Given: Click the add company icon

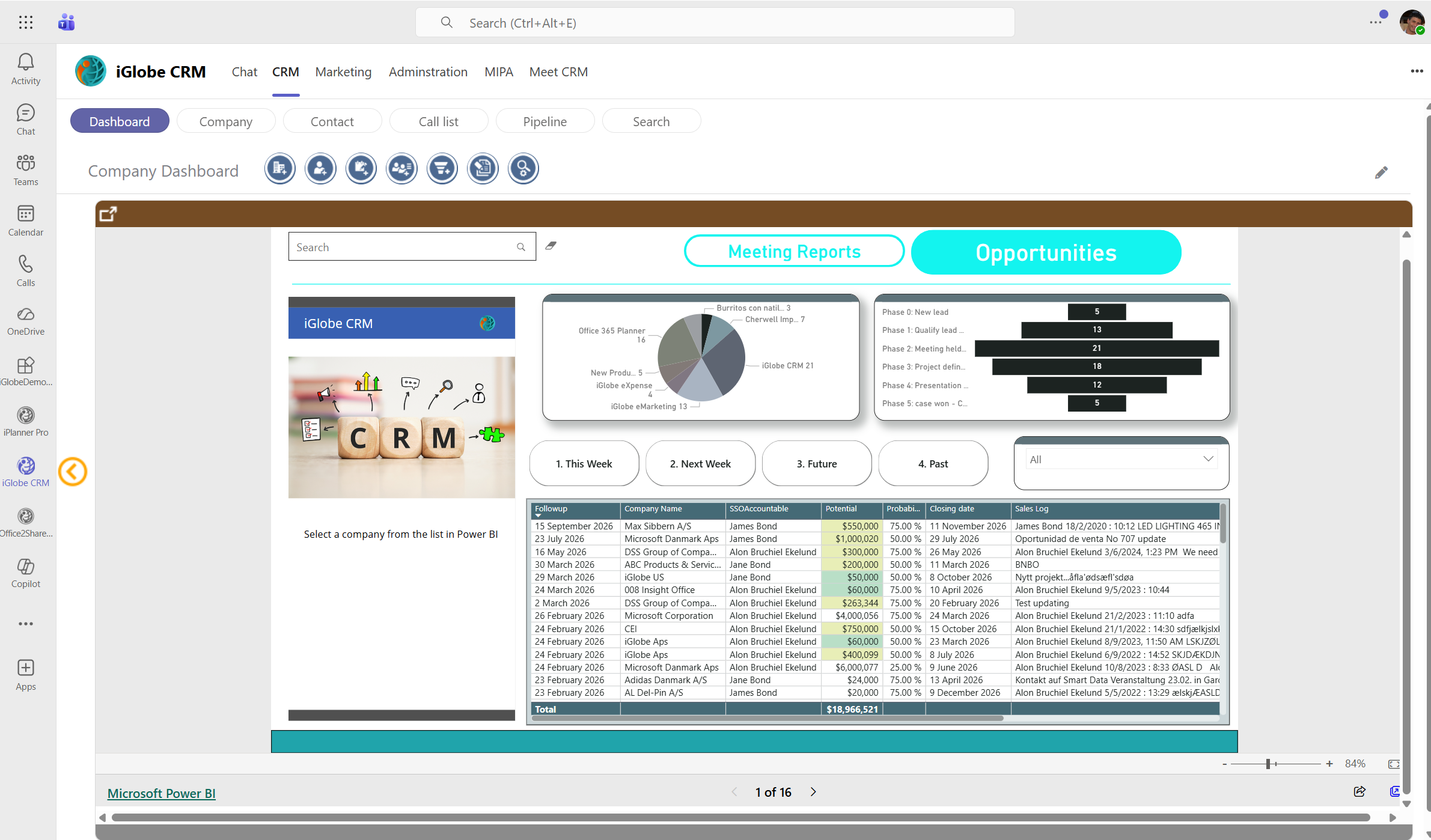Looking at the screenshot, I should pyautogui.click(x=280, y=169).
